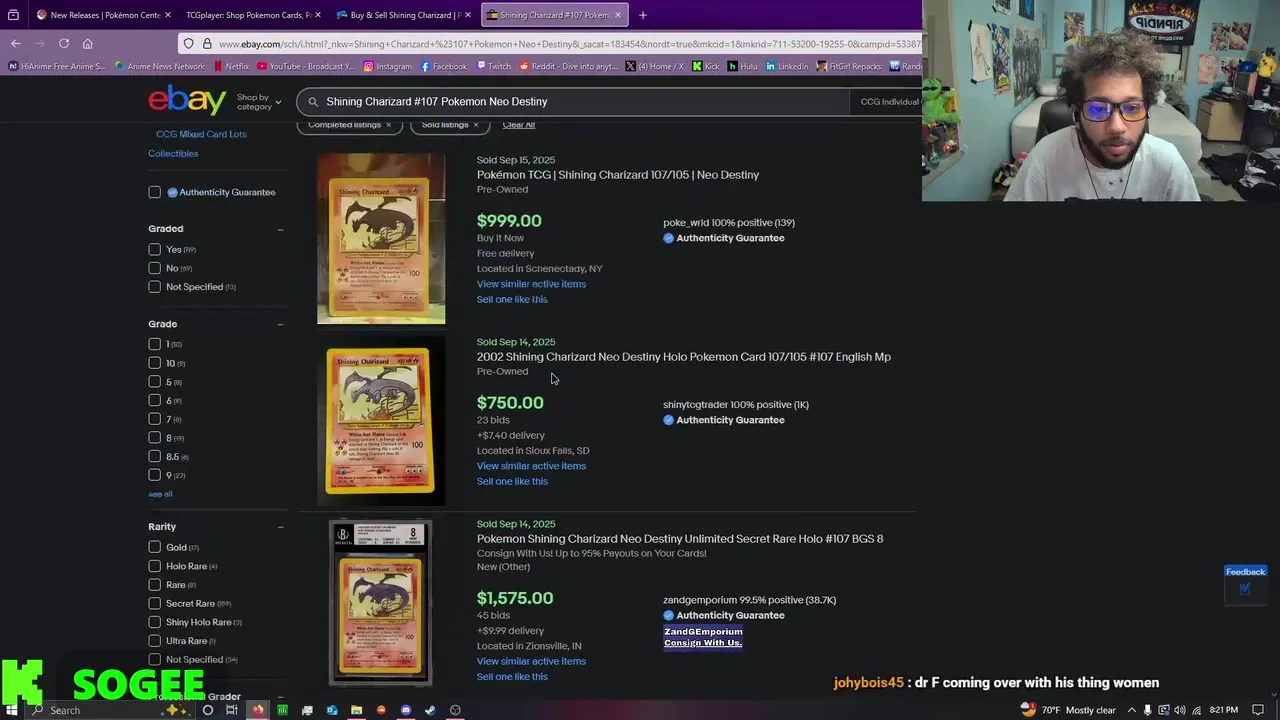This screenshot has width=1280, height=720.
Task: Remove the Sold listings filter chip
Action: tap(475, 125)
